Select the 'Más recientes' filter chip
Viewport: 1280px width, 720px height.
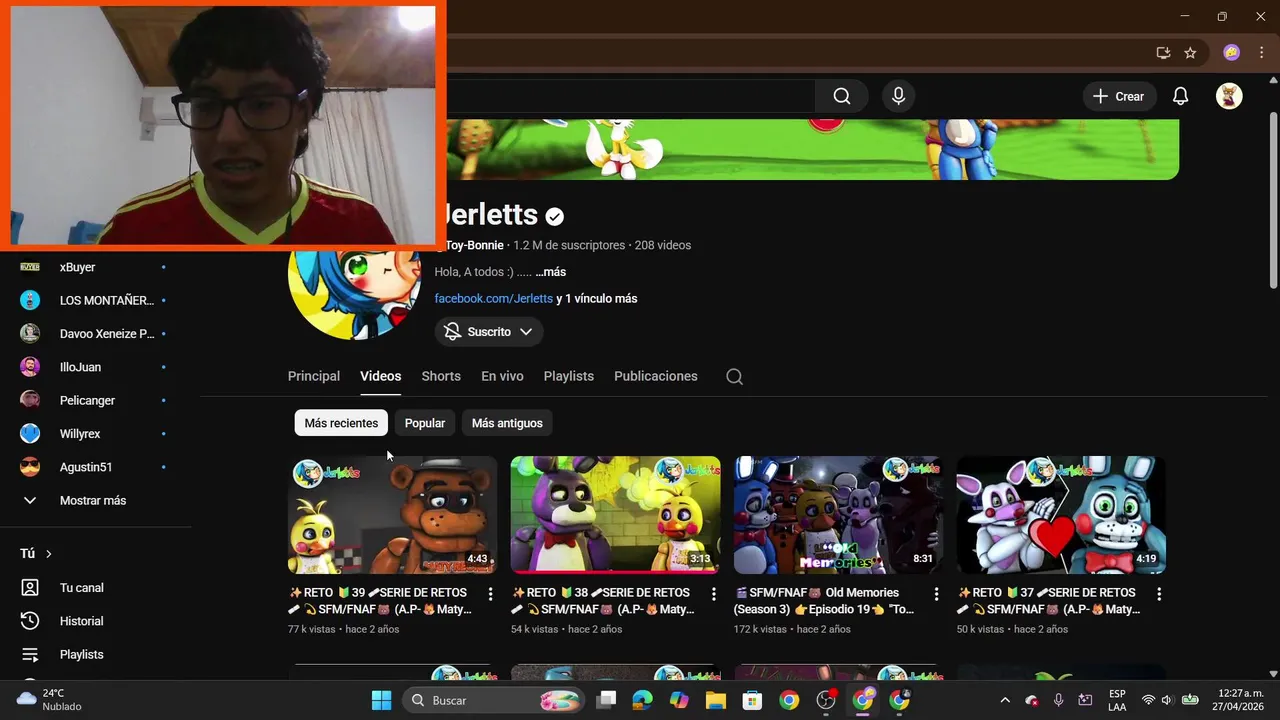341,423
